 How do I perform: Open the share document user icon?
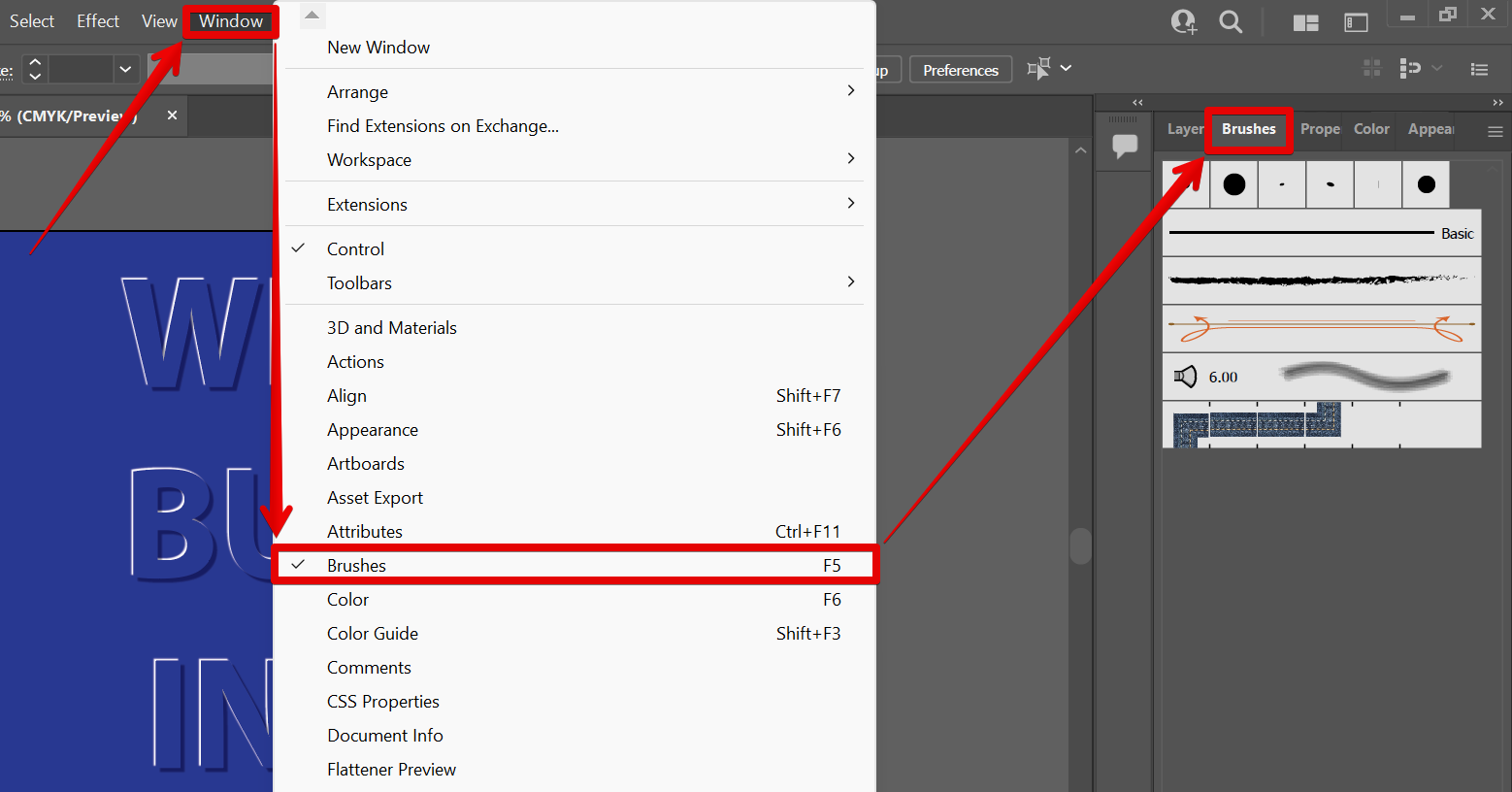(x=1183, y=21)
